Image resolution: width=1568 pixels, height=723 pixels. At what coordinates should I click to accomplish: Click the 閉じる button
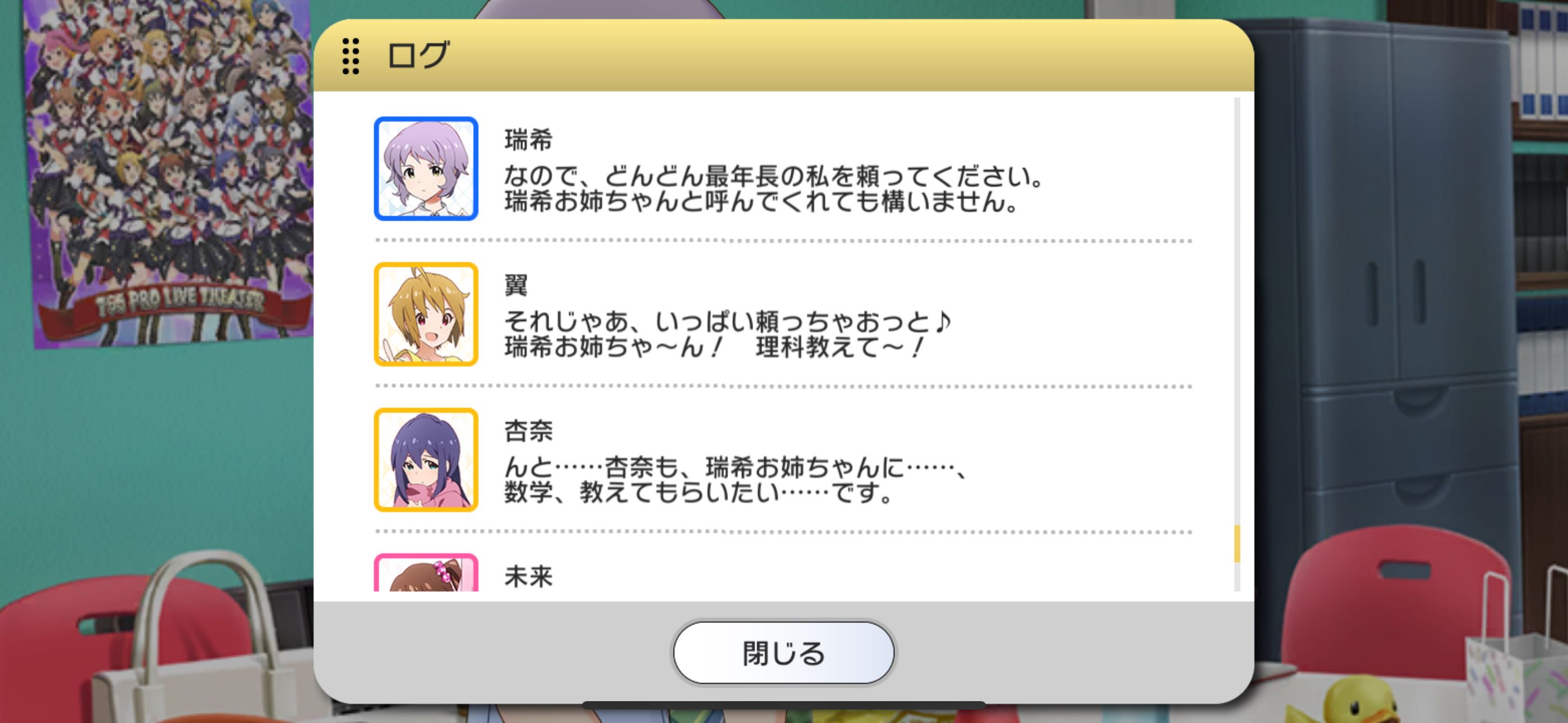coord(783,652)
